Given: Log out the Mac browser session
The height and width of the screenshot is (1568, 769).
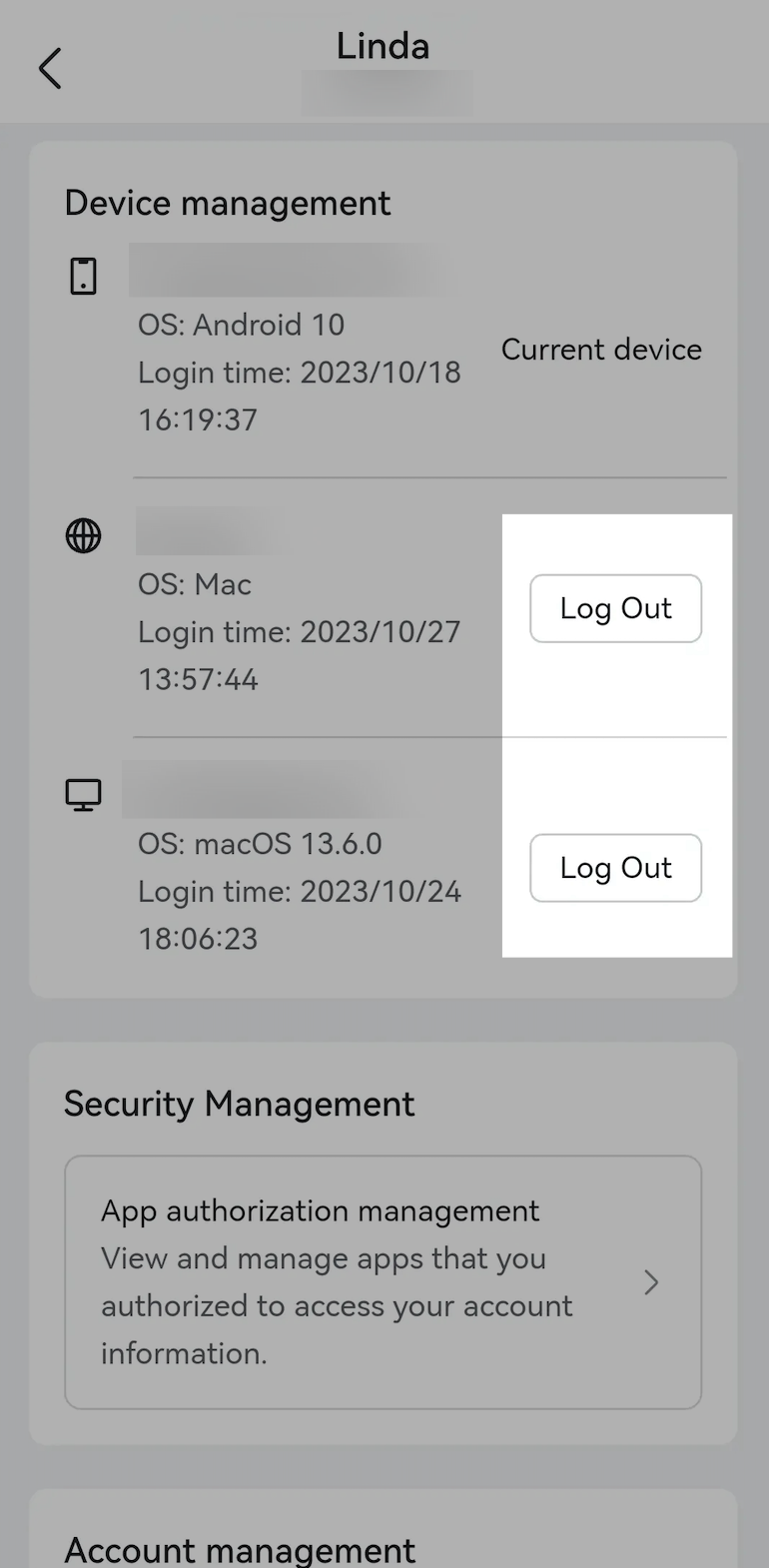Looking at the screenshot, I should click(x=615, y=608).
